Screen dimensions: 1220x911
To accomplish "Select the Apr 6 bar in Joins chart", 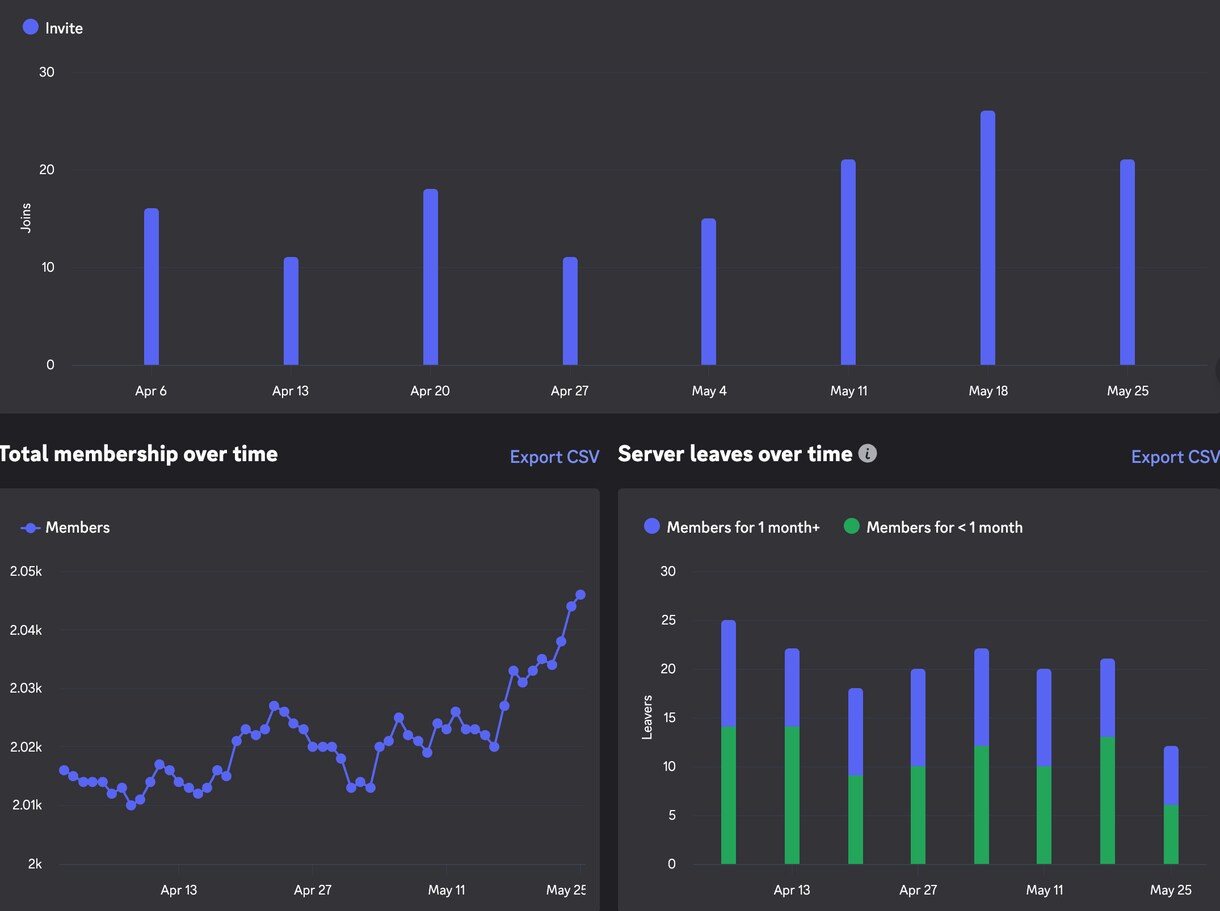I will [151, 287].
